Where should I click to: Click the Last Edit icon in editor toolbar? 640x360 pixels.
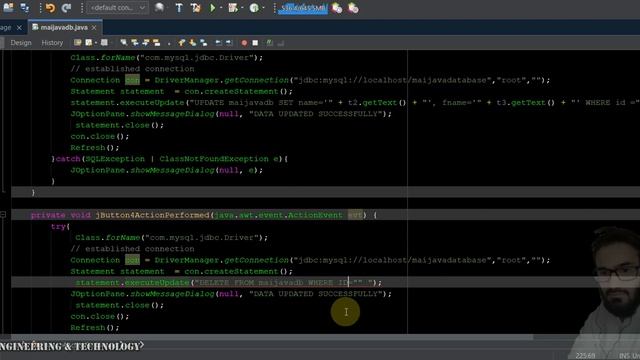78,42
